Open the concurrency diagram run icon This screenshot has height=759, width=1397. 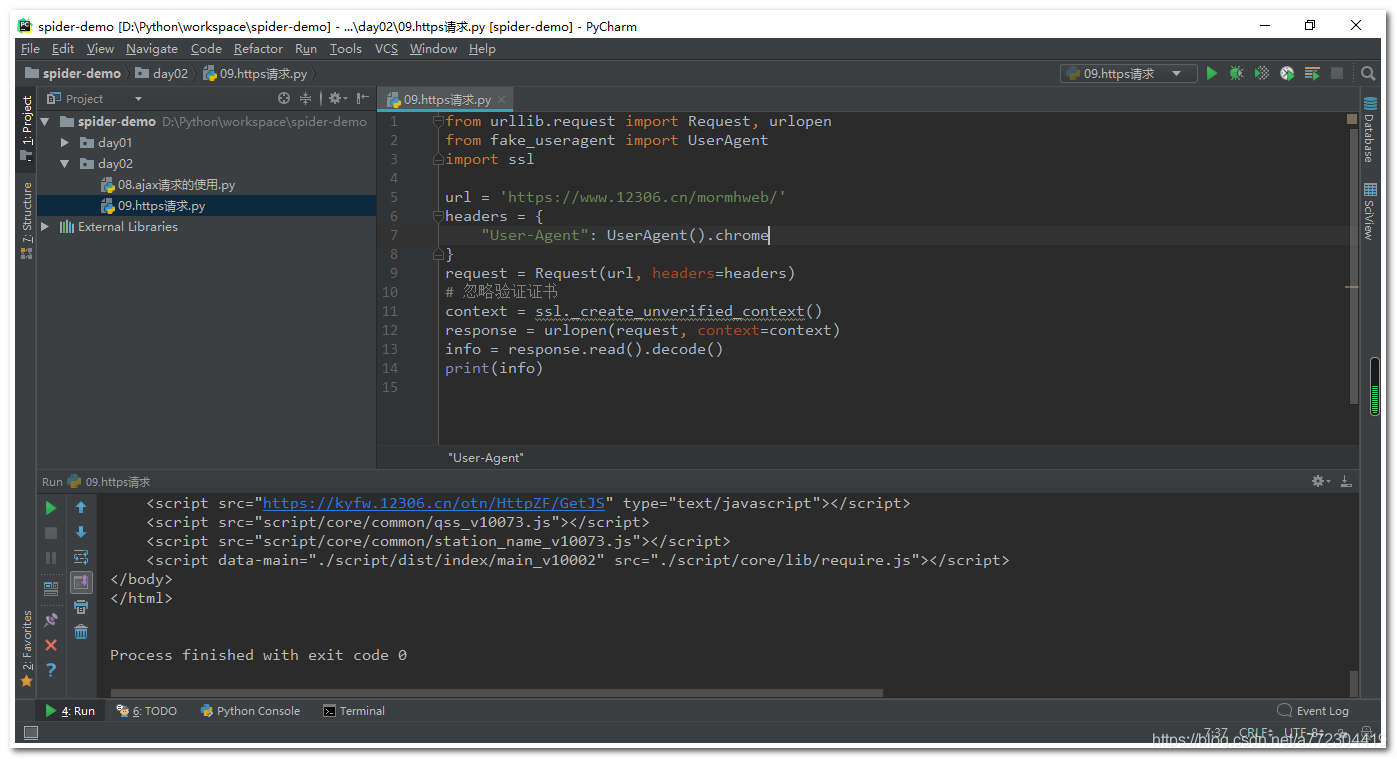click(x=1312, y=73)
